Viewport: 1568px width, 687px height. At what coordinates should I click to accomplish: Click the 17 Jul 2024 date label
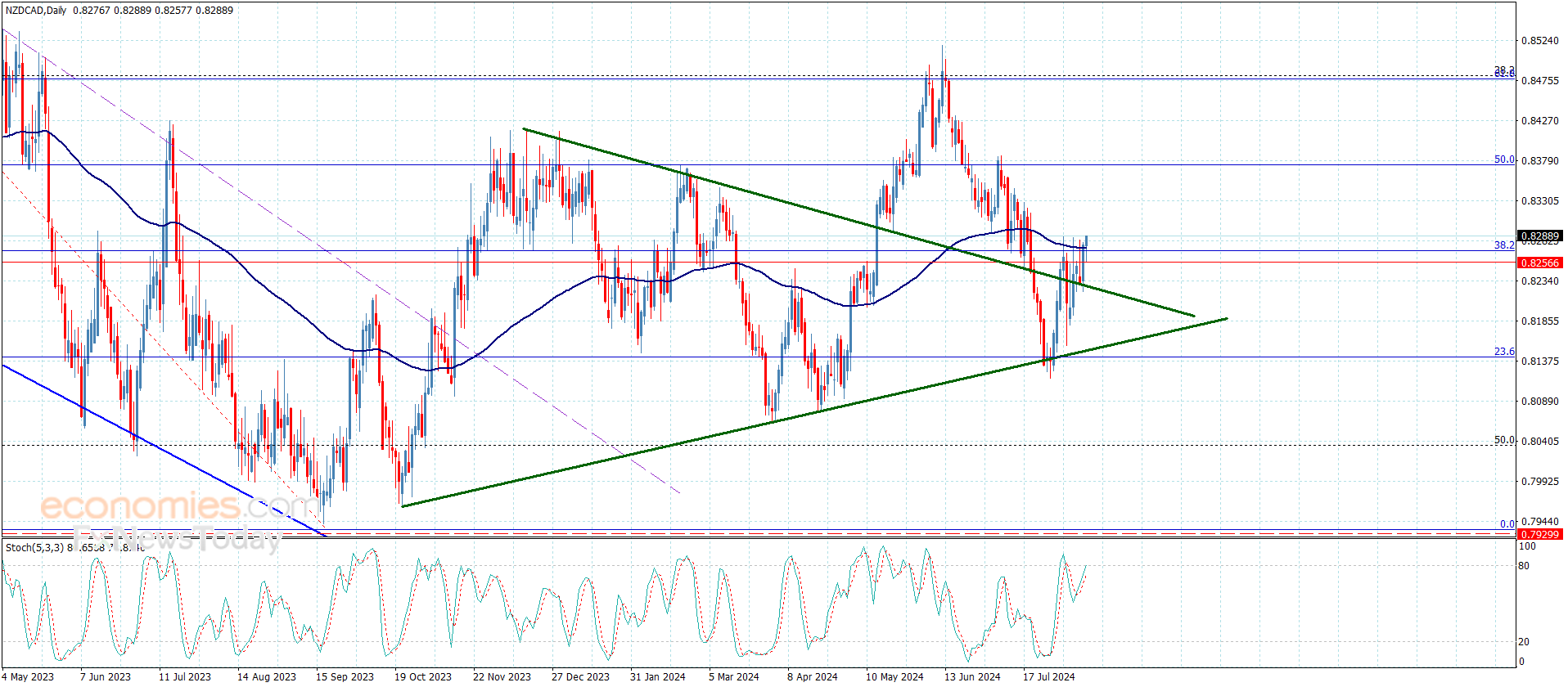pos(1048,676)
